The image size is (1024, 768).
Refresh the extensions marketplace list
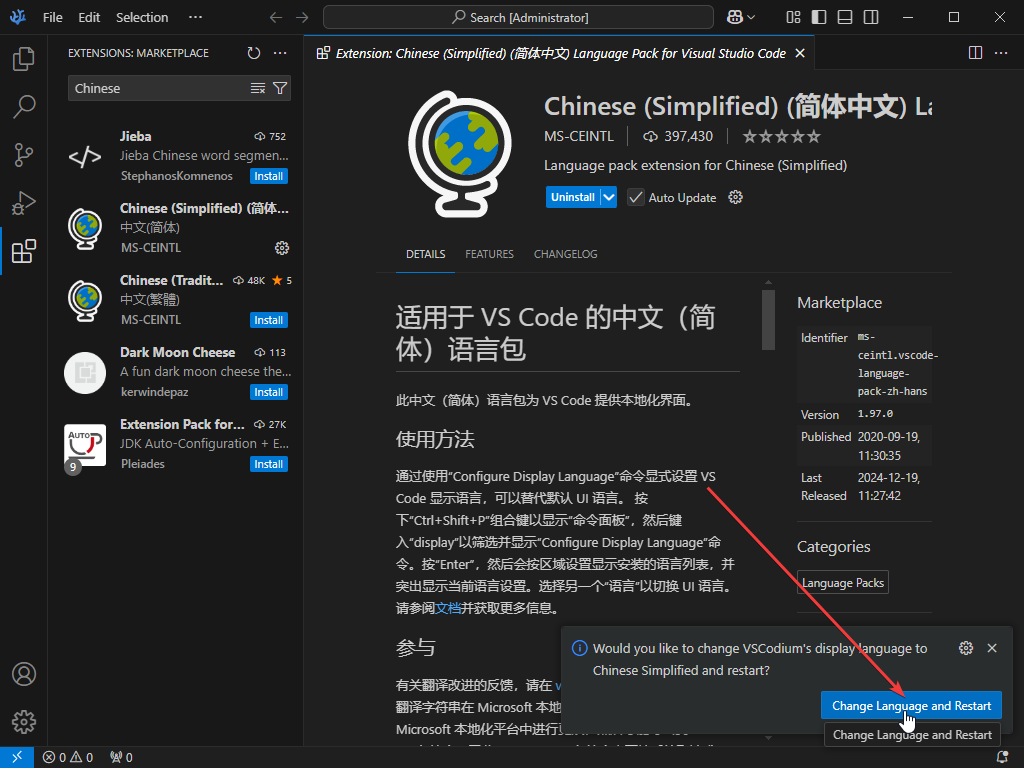point(254,53)
